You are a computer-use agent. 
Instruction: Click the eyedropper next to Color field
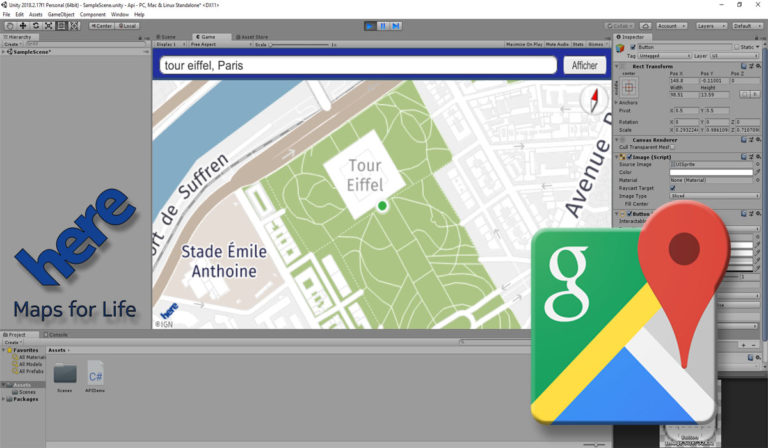757,172
